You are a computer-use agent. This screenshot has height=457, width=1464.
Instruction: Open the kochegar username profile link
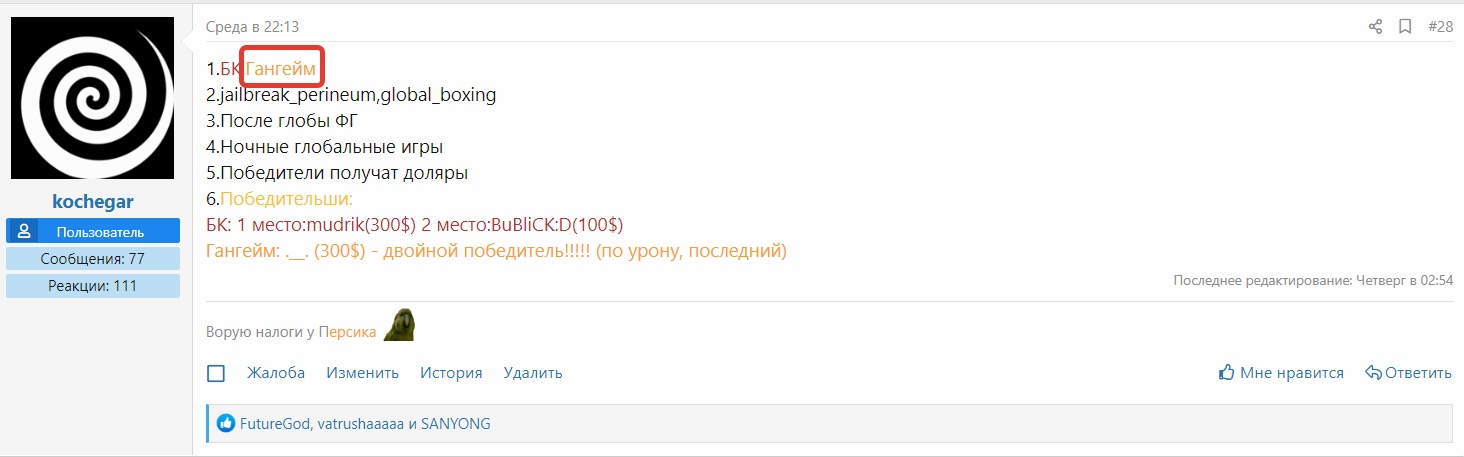93,201
